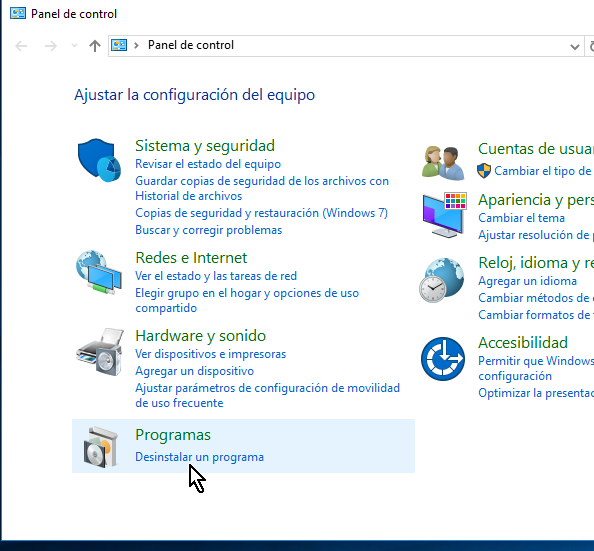The height and width of the screenshot is (551, 594).
Task: Click Cambiar el tipo de cuenta link
Action: [x=544, y=171]
